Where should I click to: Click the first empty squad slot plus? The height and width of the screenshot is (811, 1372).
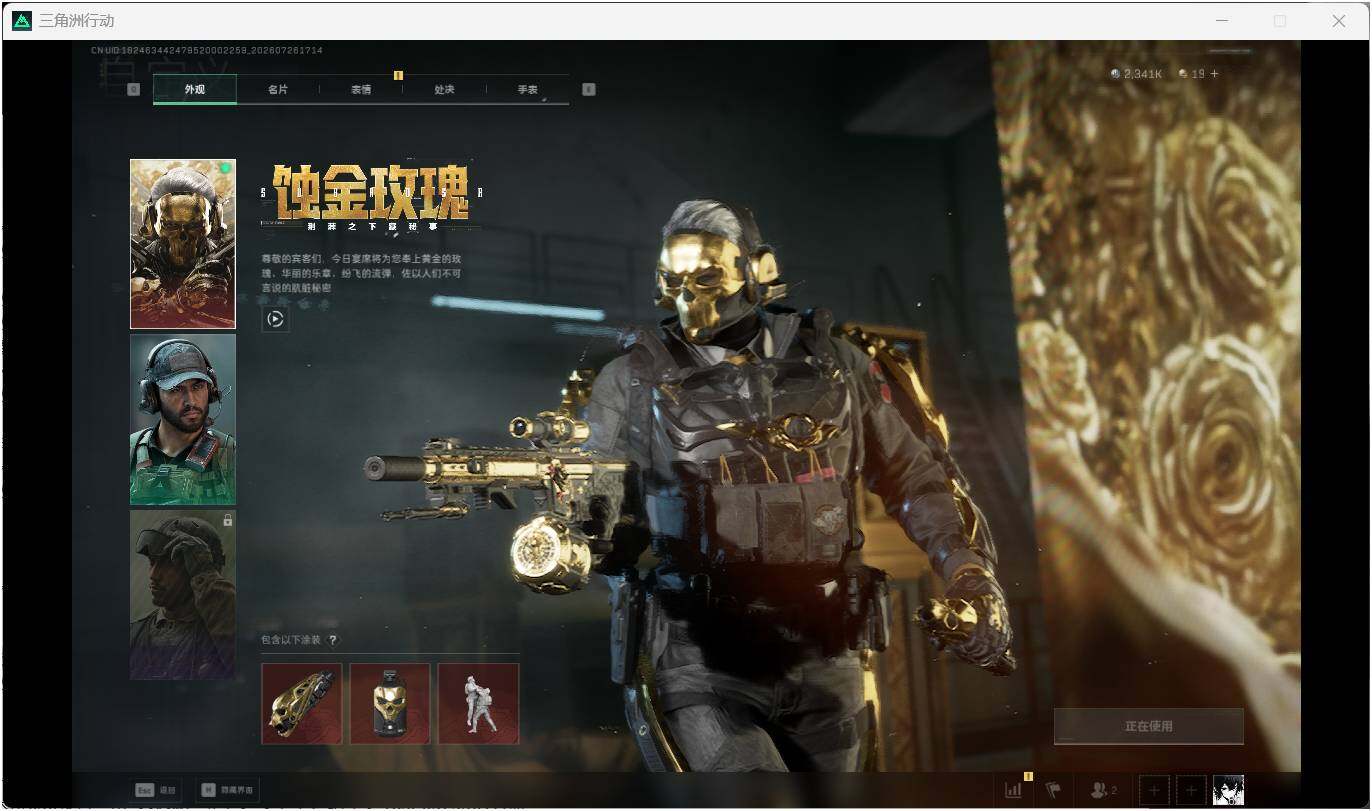(1154, 790)
